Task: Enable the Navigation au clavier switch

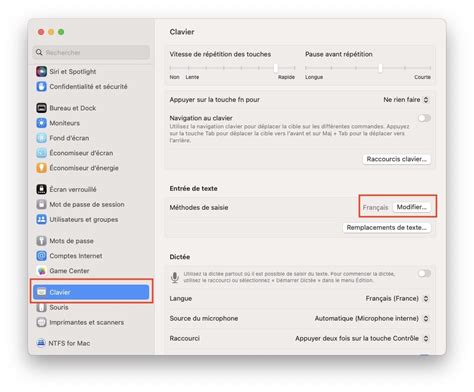Action: 424,118
